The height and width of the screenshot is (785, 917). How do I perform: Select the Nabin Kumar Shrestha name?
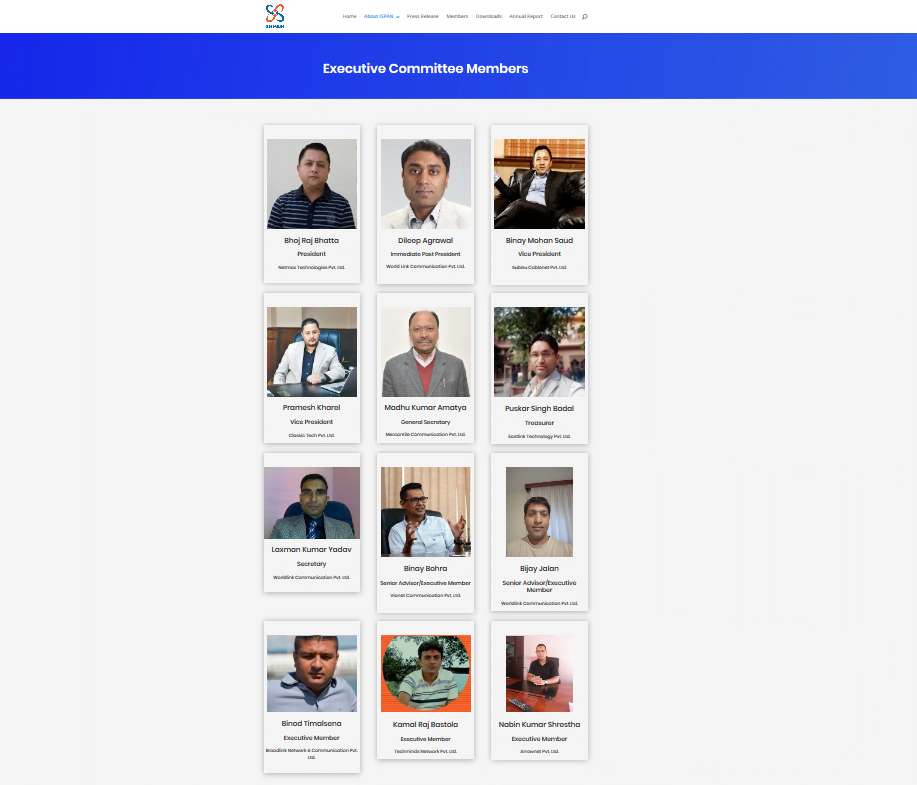point(539,724)
